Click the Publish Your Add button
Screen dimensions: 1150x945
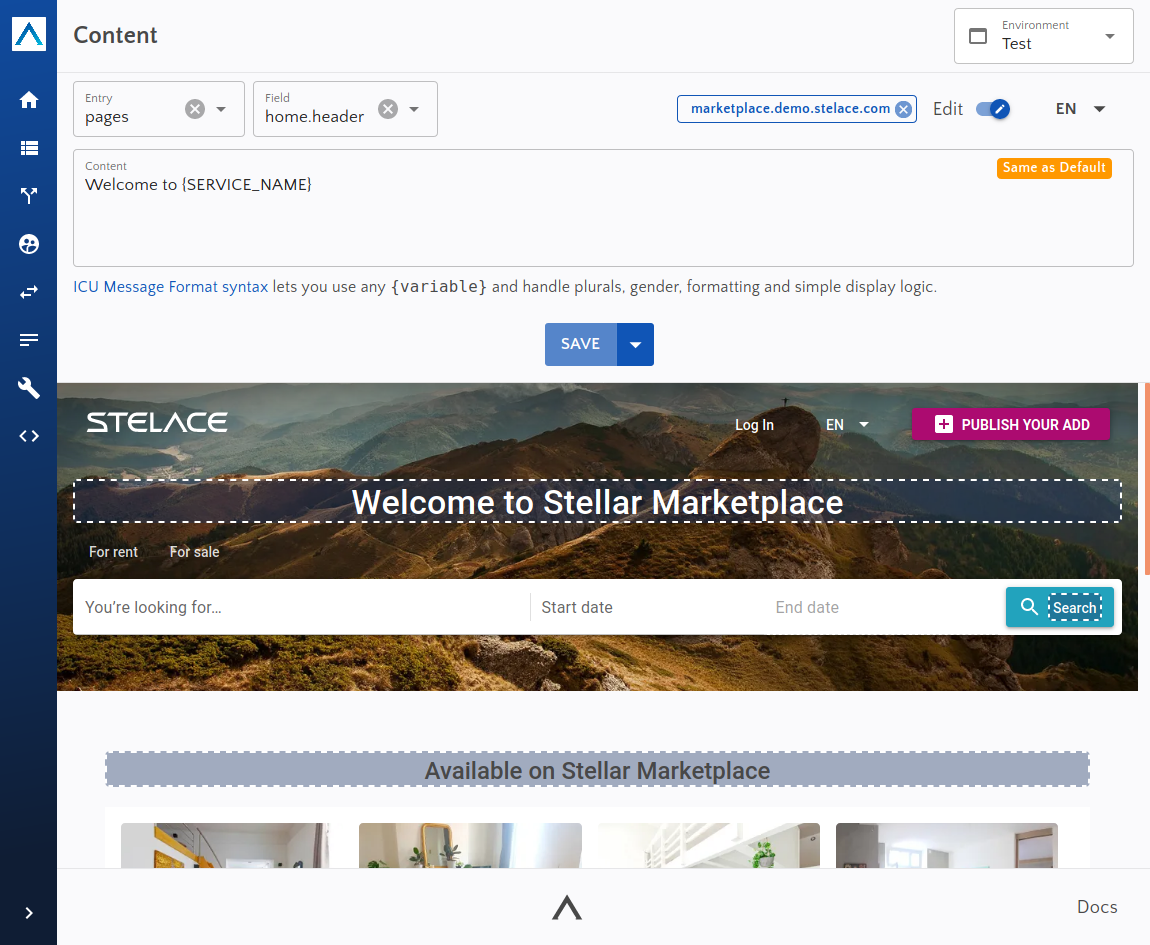1011,425
